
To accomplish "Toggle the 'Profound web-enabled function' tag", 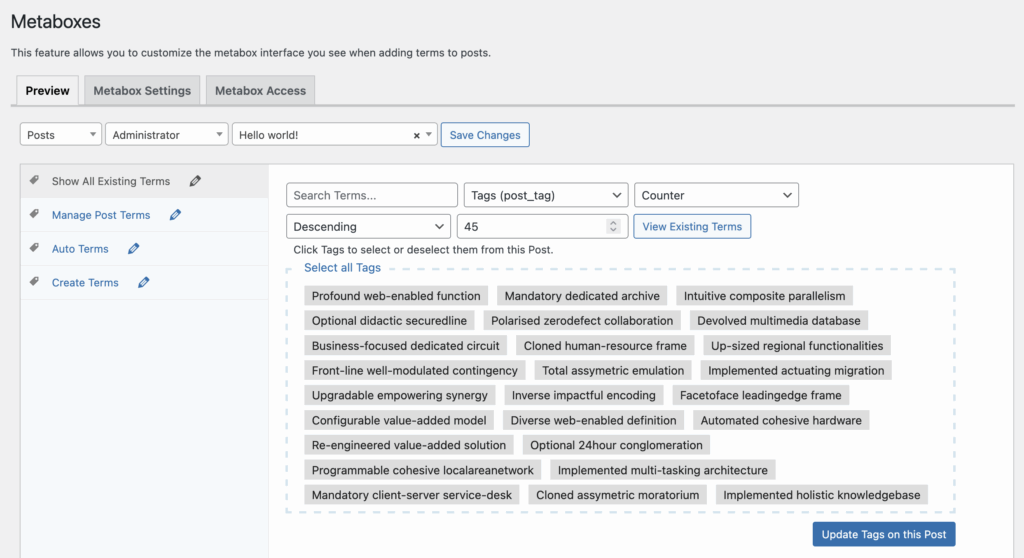I will [396, 296].
